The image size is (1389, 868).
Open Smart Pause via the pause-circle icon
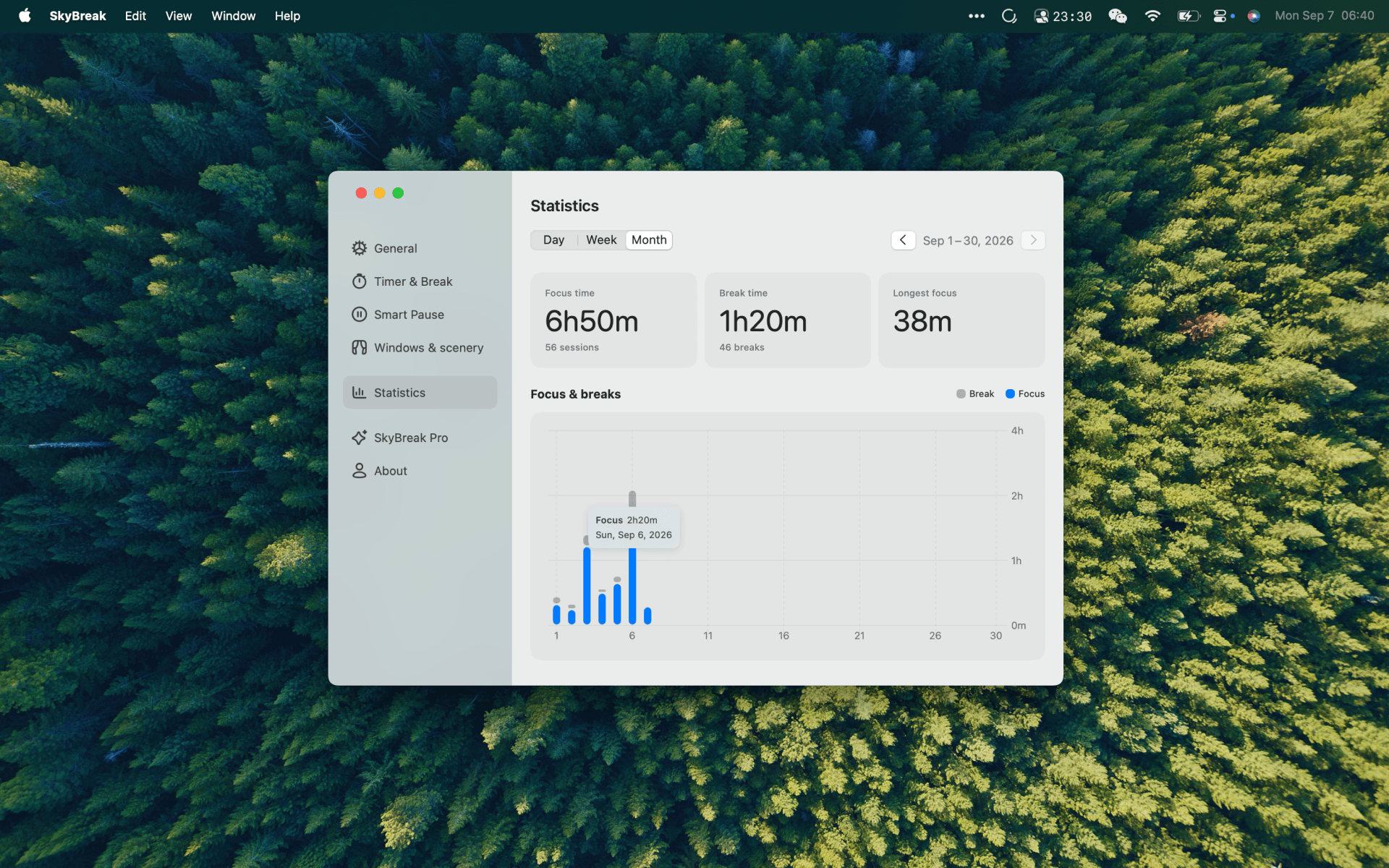(359, 315)
